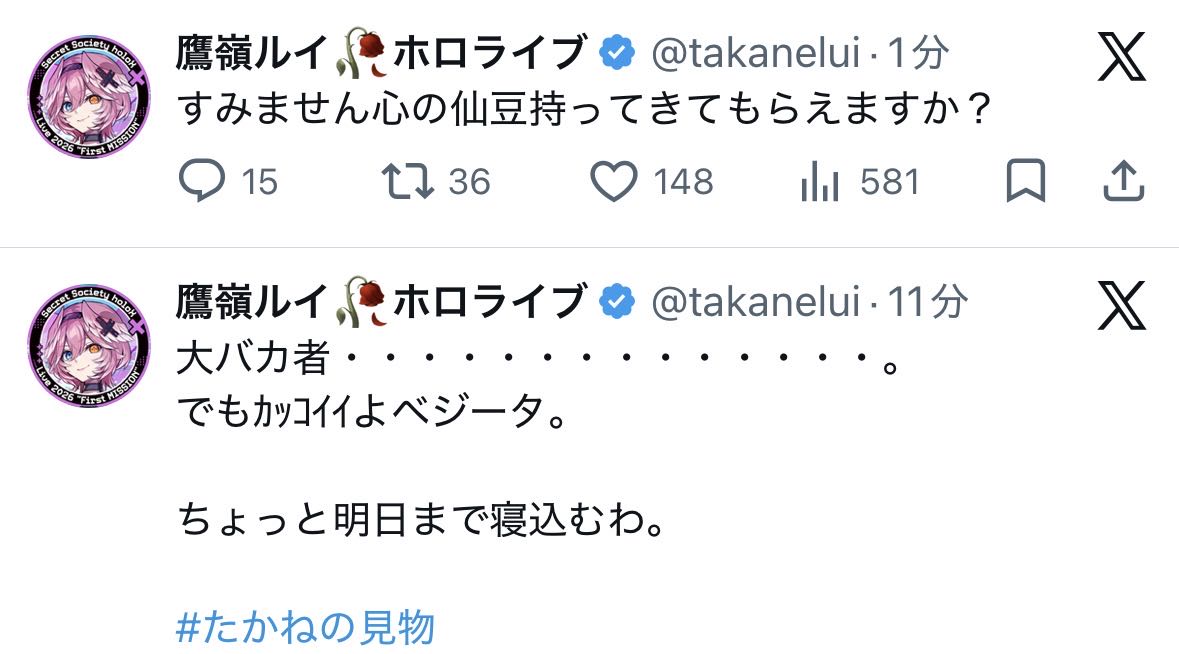Bookmark the first tweet
The width and height of the screenshot is (1179, 654).
(x=1025, y=182)
